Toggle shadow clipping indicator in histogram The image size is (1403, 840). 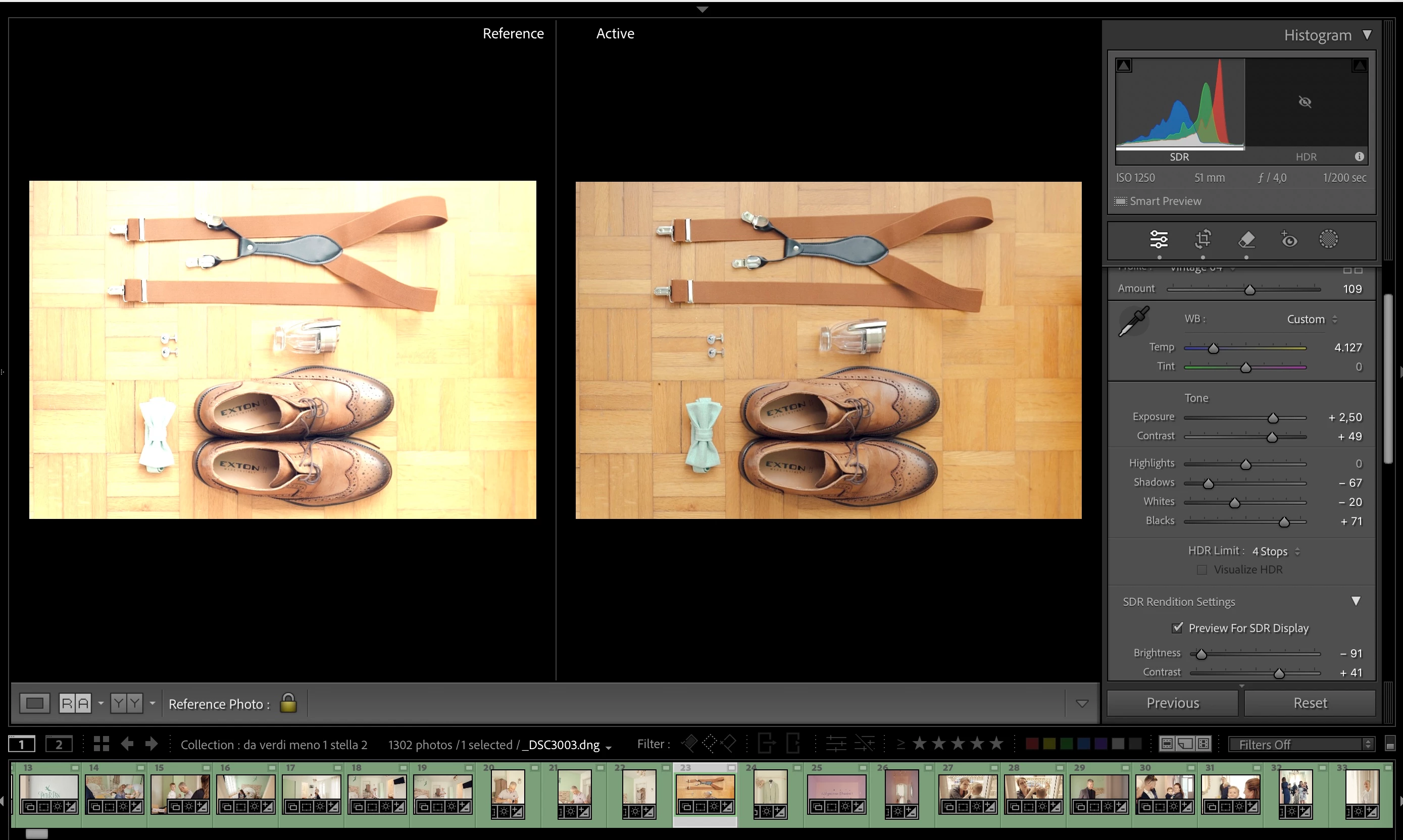click(1124, 66)
